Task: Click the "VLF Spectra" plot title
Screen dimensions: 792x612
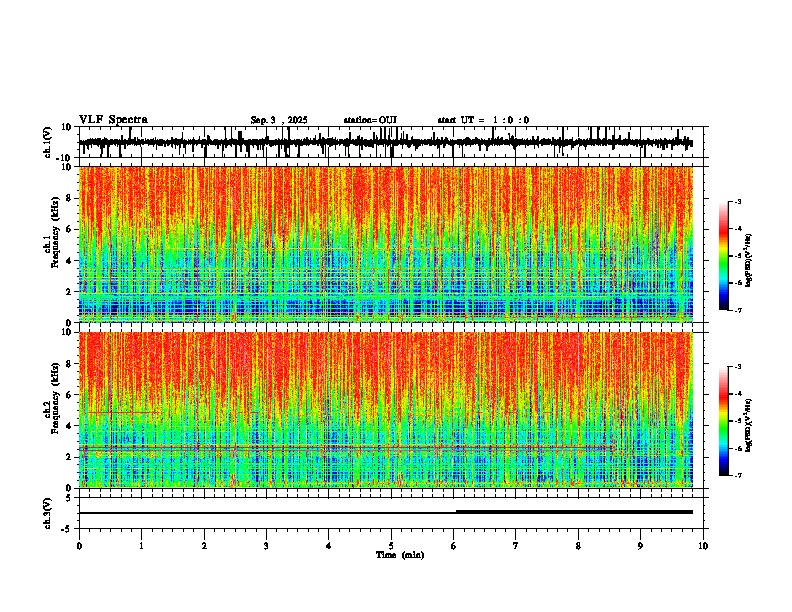Action: pos(113,120)
